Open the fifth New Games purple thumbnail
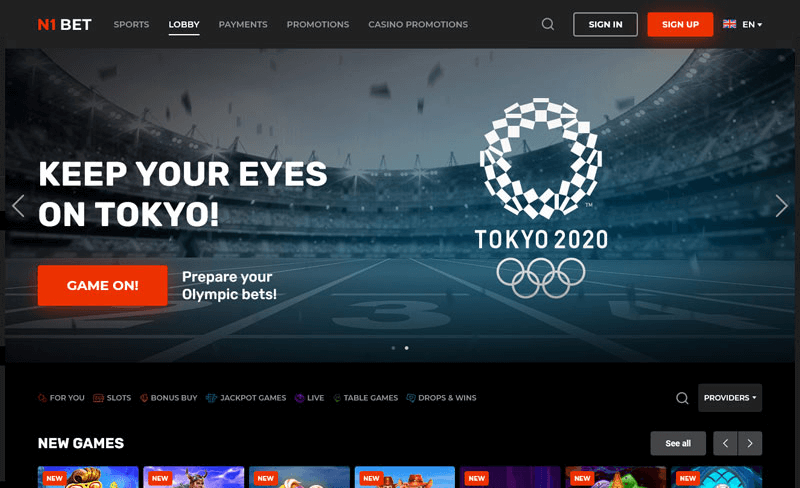The height and width of the screenshot is (488, 800). click(x=510, y=477)
